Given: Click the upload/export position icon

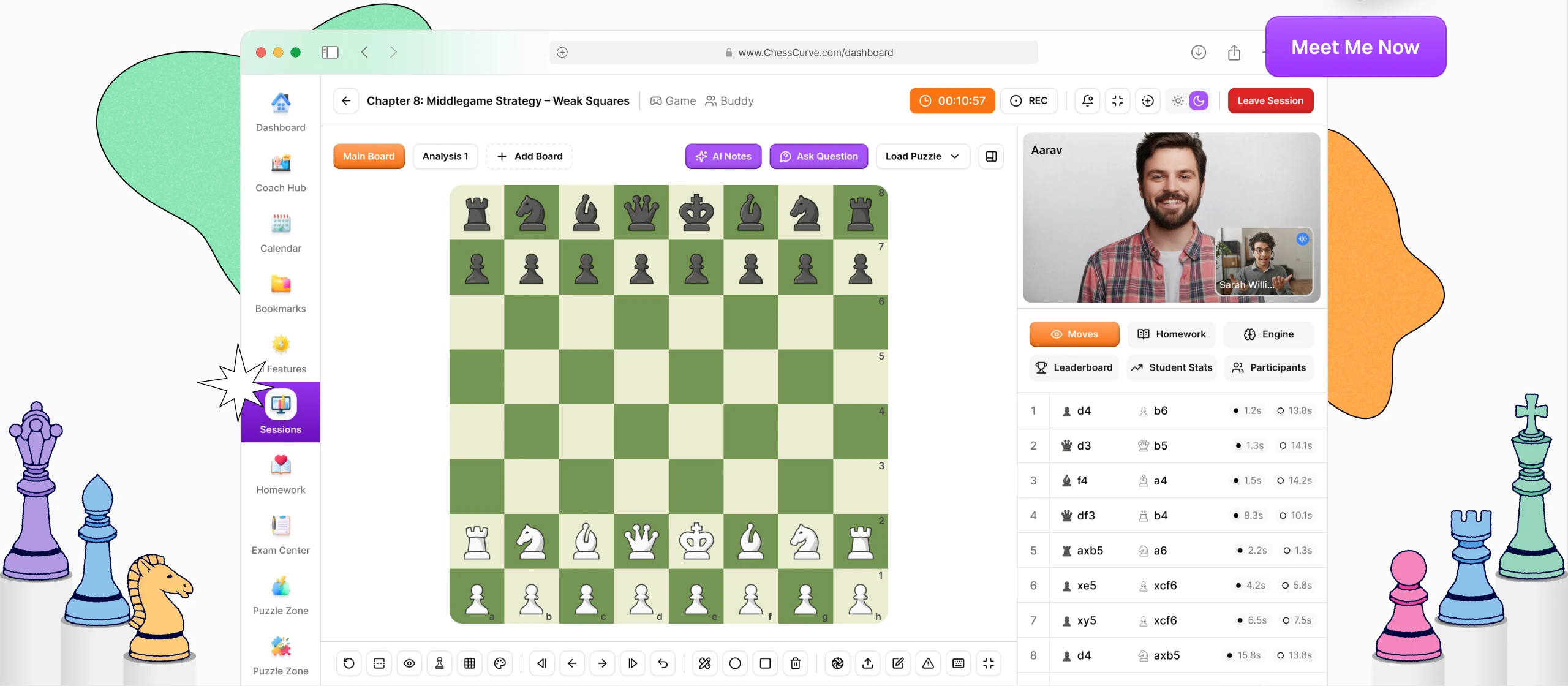Looking at the screenshot, I should tap(868, 663).
